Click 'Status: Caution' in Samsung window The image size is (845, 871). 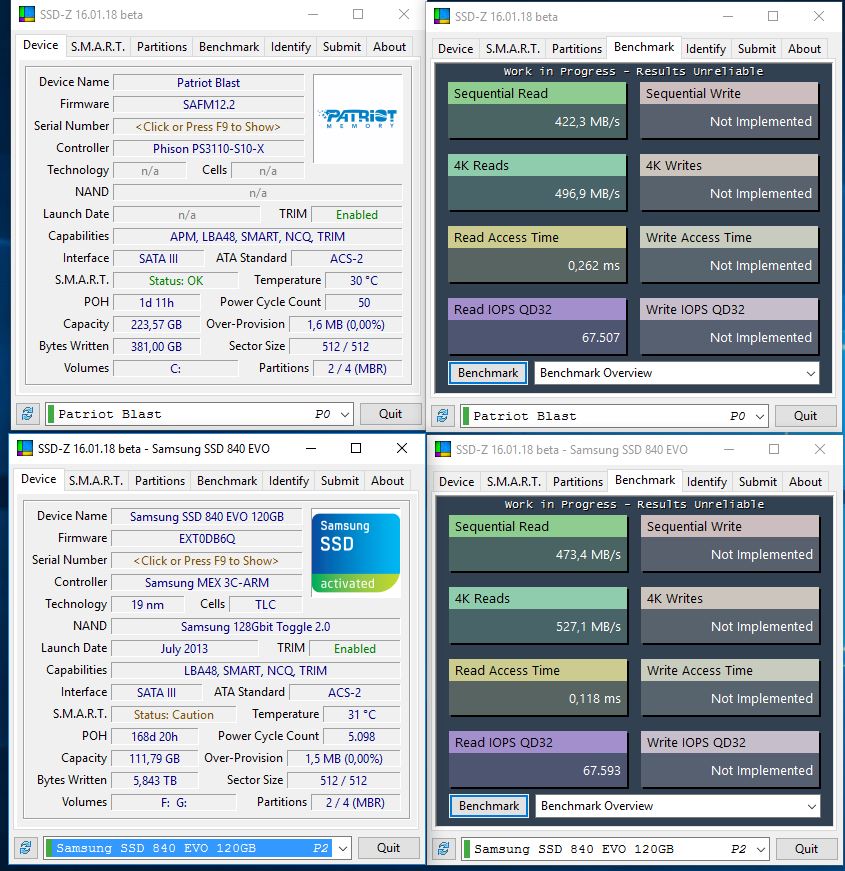(x=173, y=715)
